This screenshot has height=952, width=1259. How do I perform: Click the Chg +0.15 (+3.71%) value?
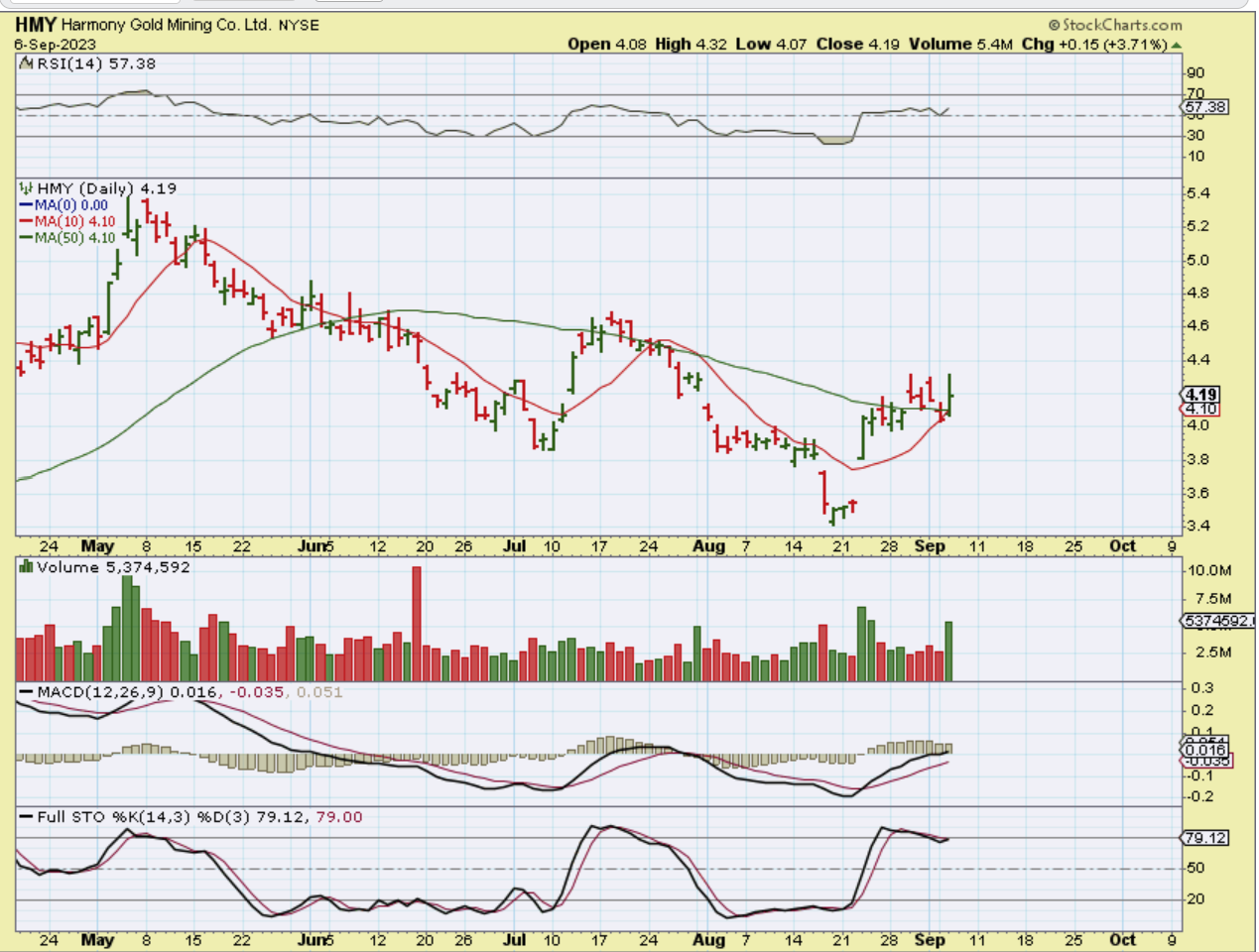(x=1094, y=45)
